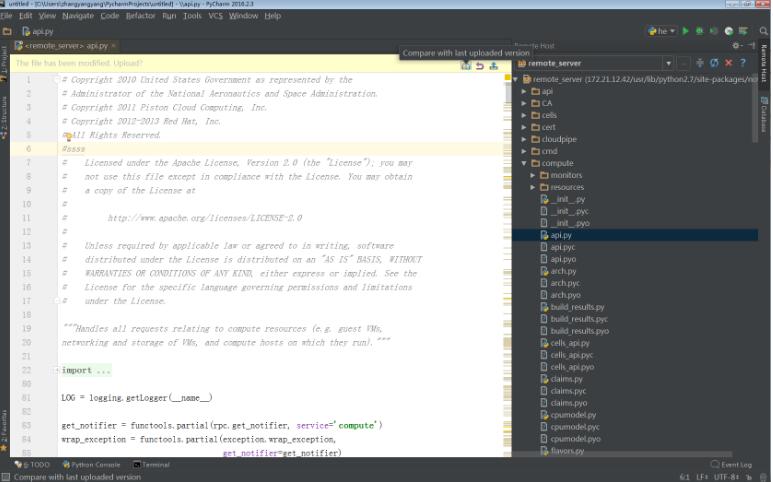
Task: Click Compare with last uploaded version icon
Action: 465,66
